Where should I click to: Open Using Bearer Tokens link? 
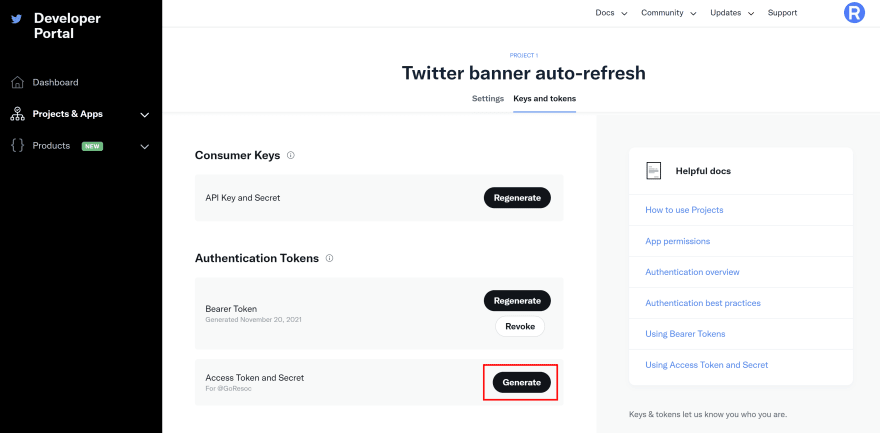pyautogui.click(x=685, y=334)
